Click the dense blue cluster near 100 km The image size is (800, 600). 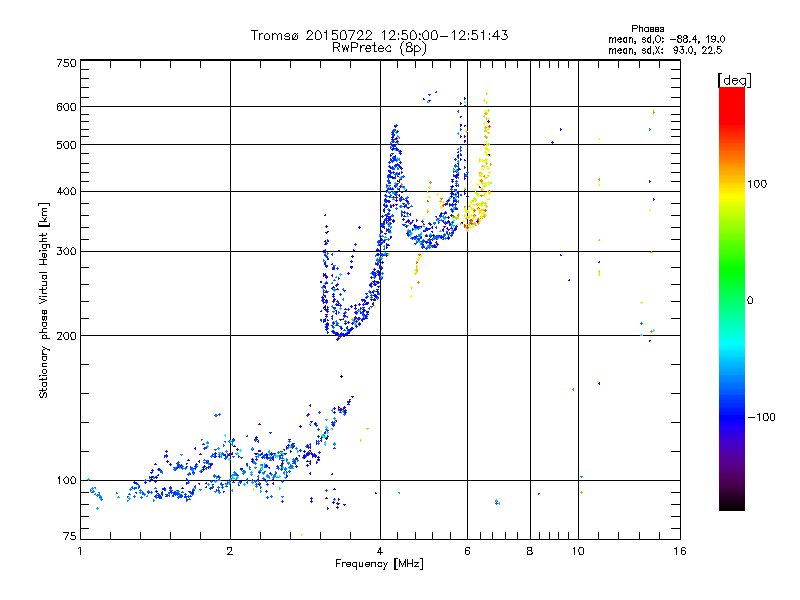click(x=180, y=490)
